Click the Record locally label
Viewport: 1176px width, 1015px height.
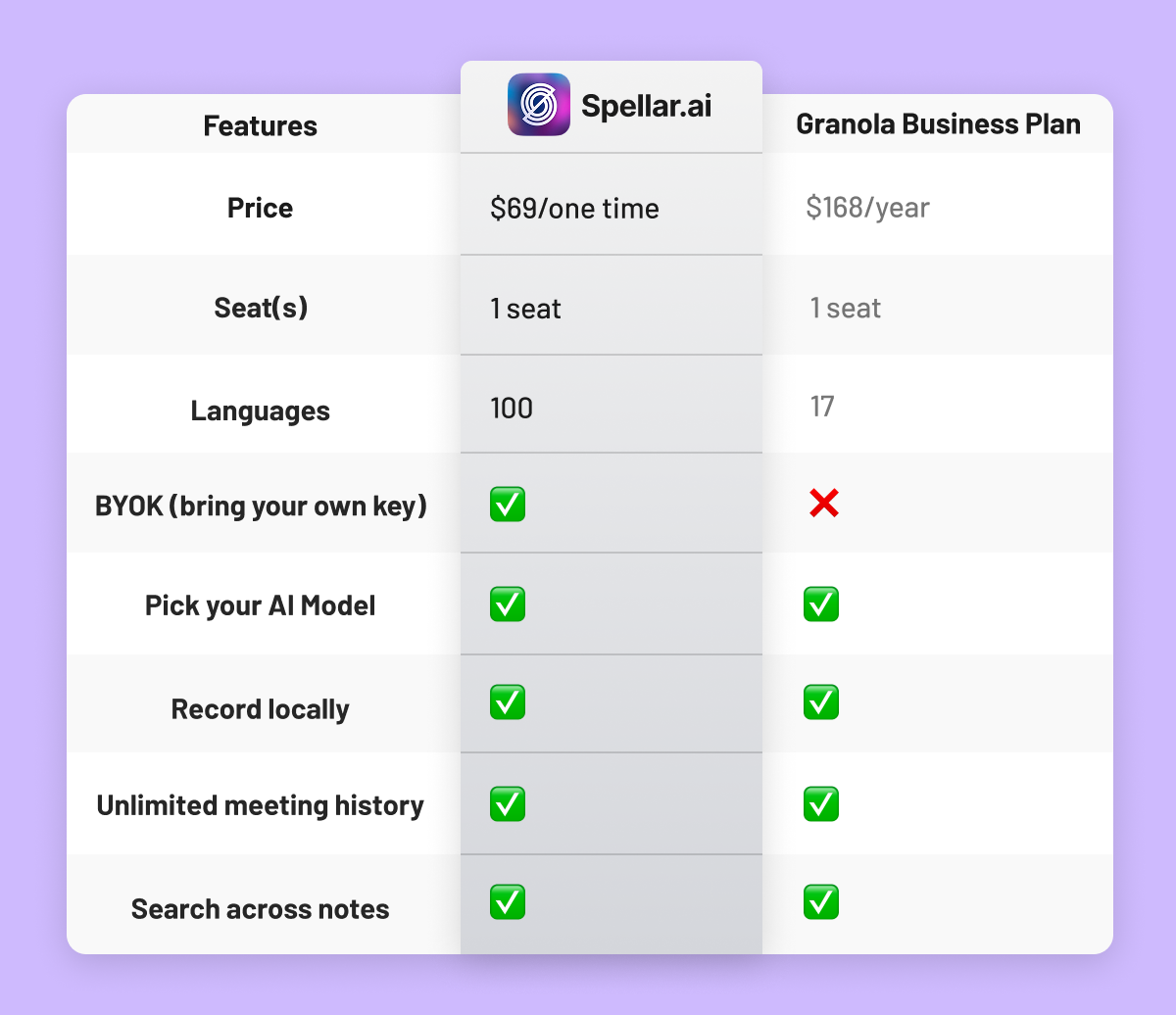click(261, 709)
